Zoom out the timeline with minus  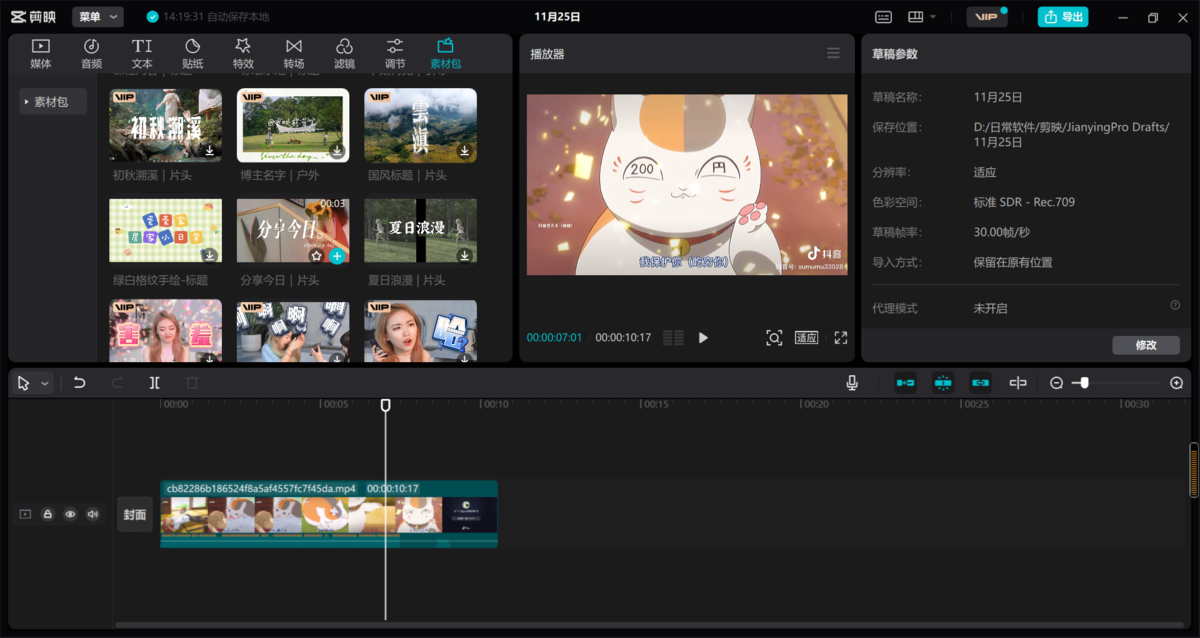(1057, 383)
